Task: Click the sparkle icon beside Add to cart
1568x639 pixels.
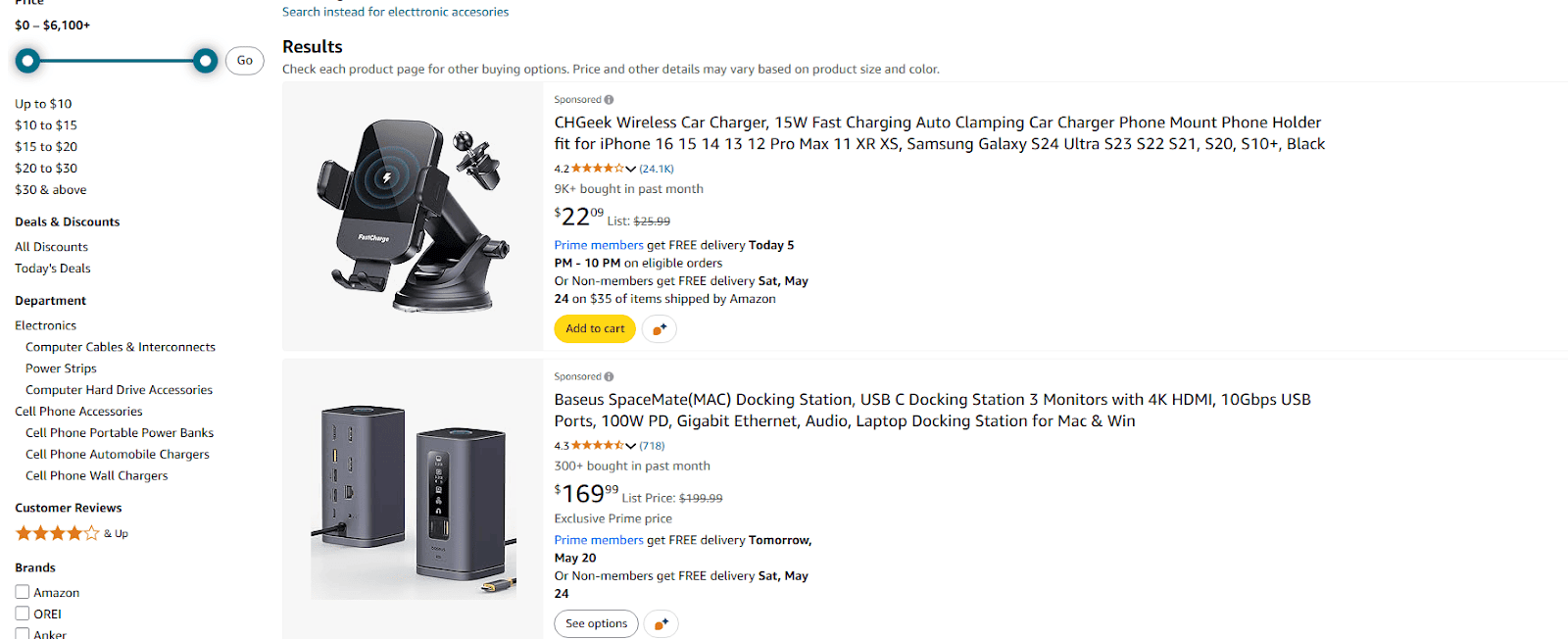Action: [x=660, y=329]
